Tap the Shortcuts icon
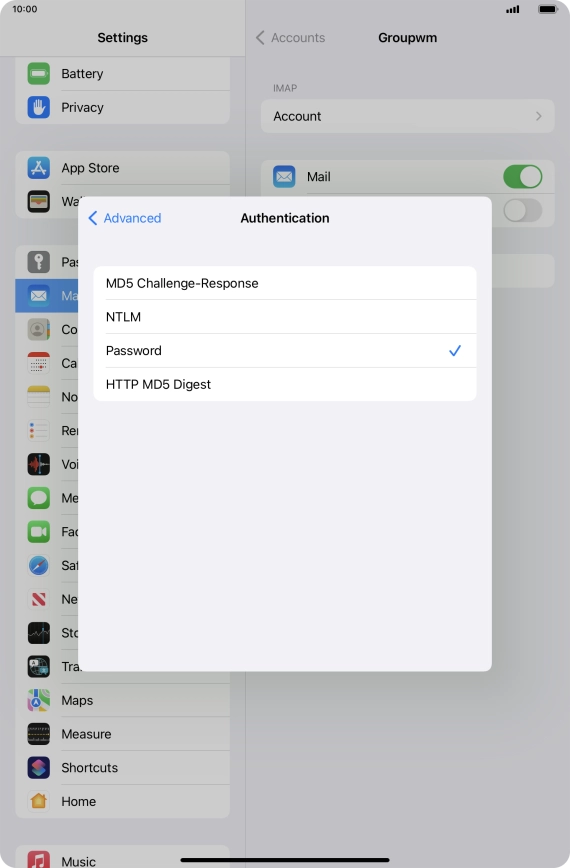Image resolution: width=570 pixels, height=868 pixels. click(x=39, y=768)
